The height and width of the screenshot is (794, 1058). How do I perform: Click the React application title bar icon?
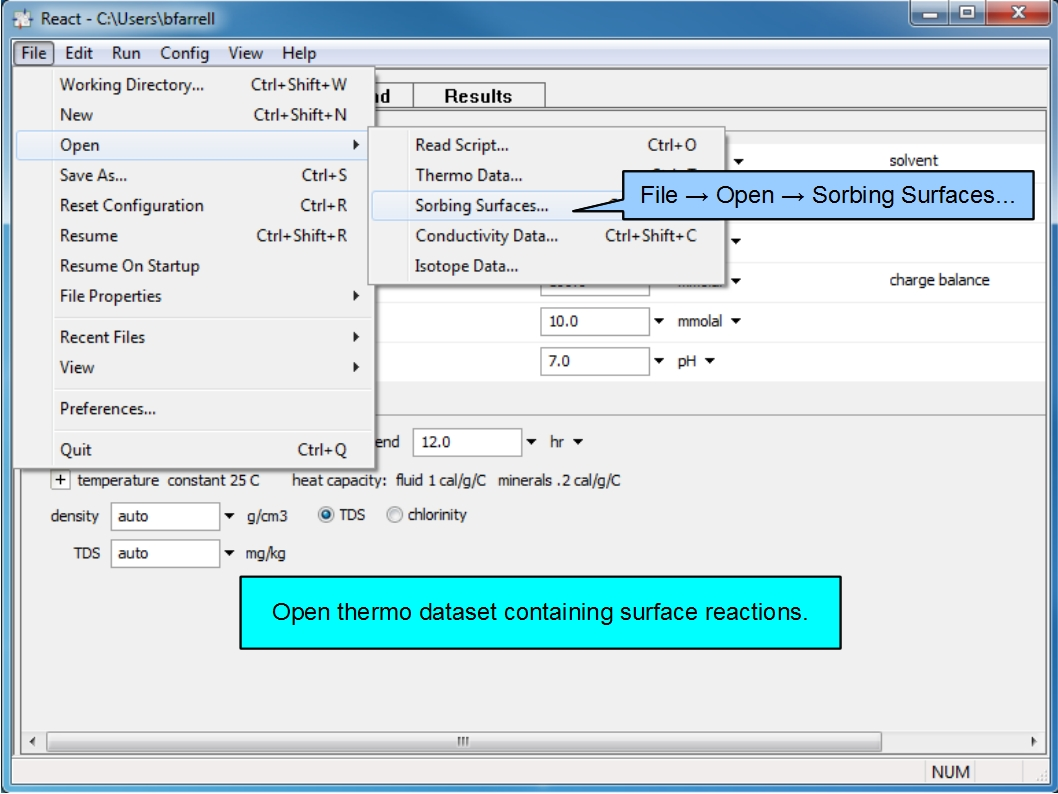[x=22, y=18]
